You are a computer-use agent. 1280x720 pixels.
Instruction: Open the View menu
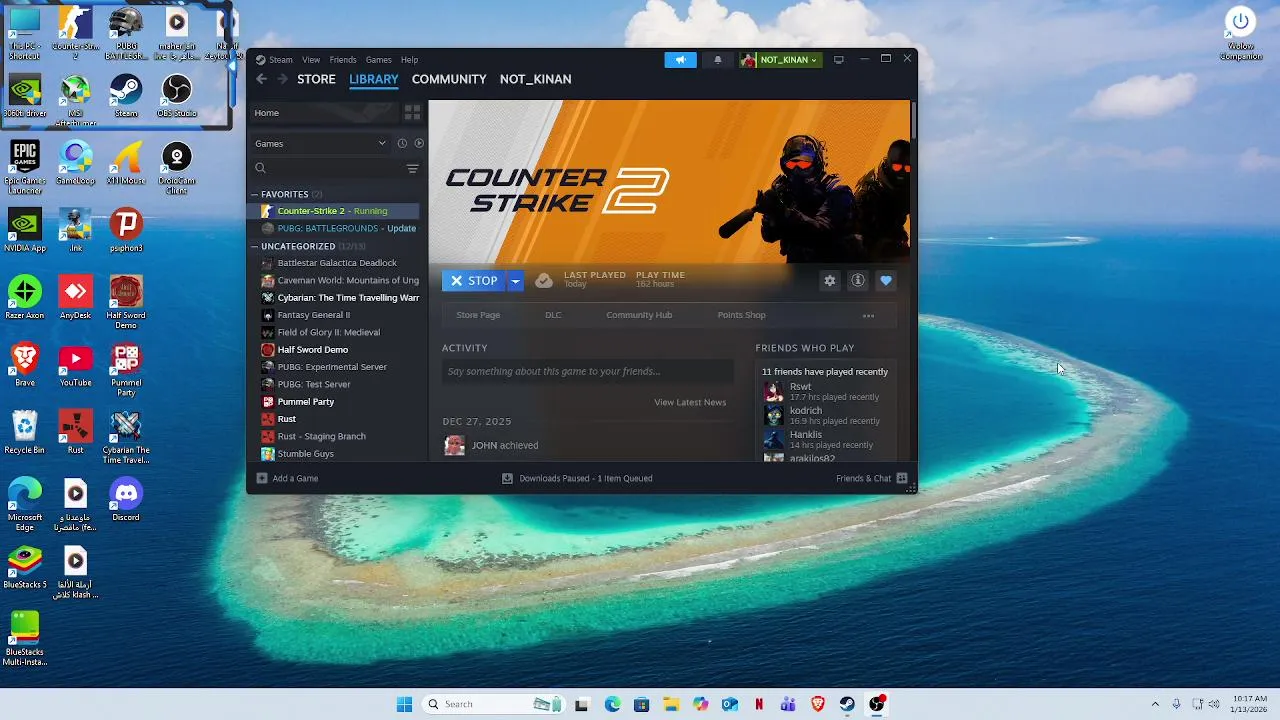pos(311,60)
